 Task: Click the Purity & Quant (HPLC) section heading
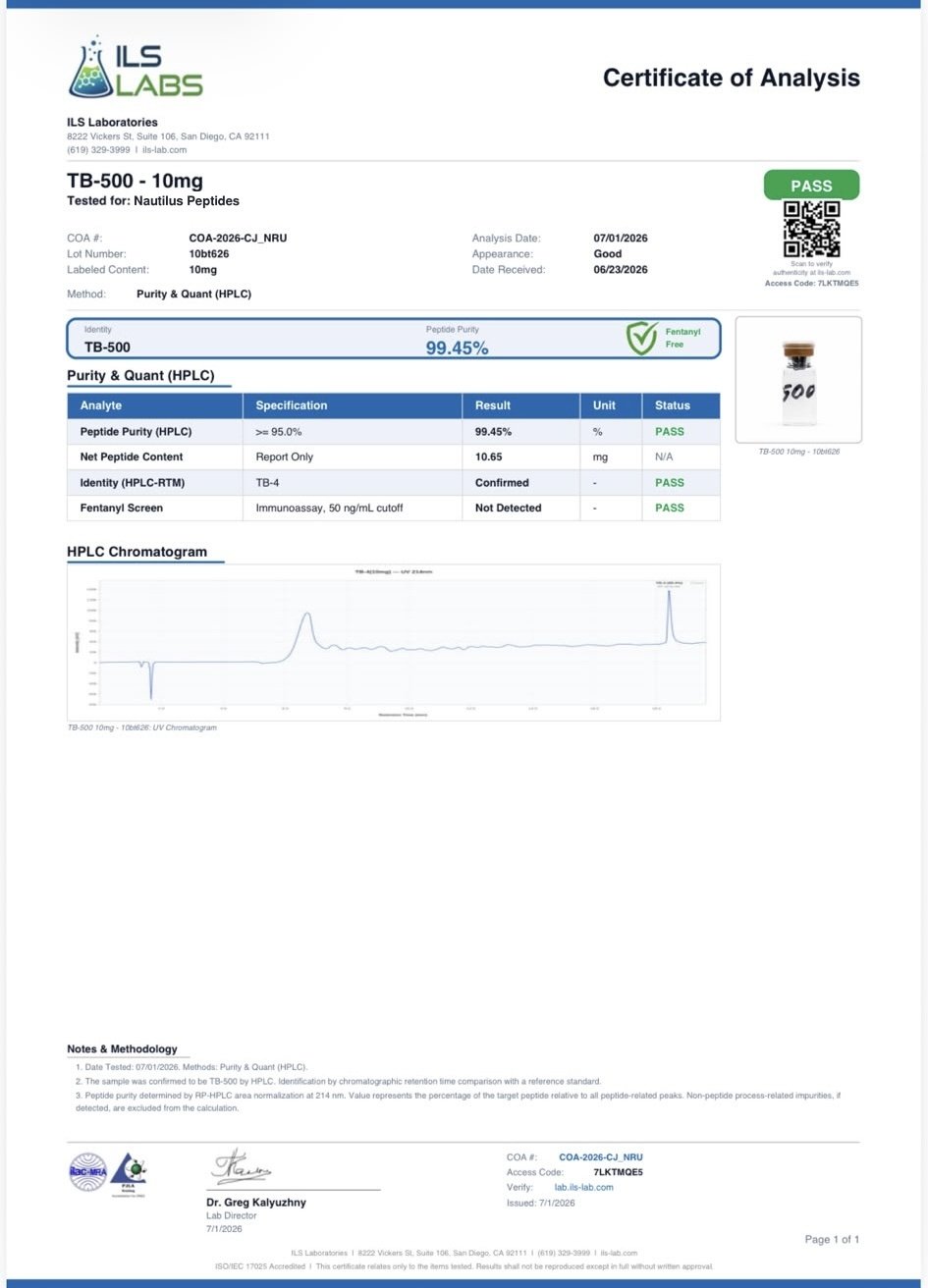(x=140, y=375)
